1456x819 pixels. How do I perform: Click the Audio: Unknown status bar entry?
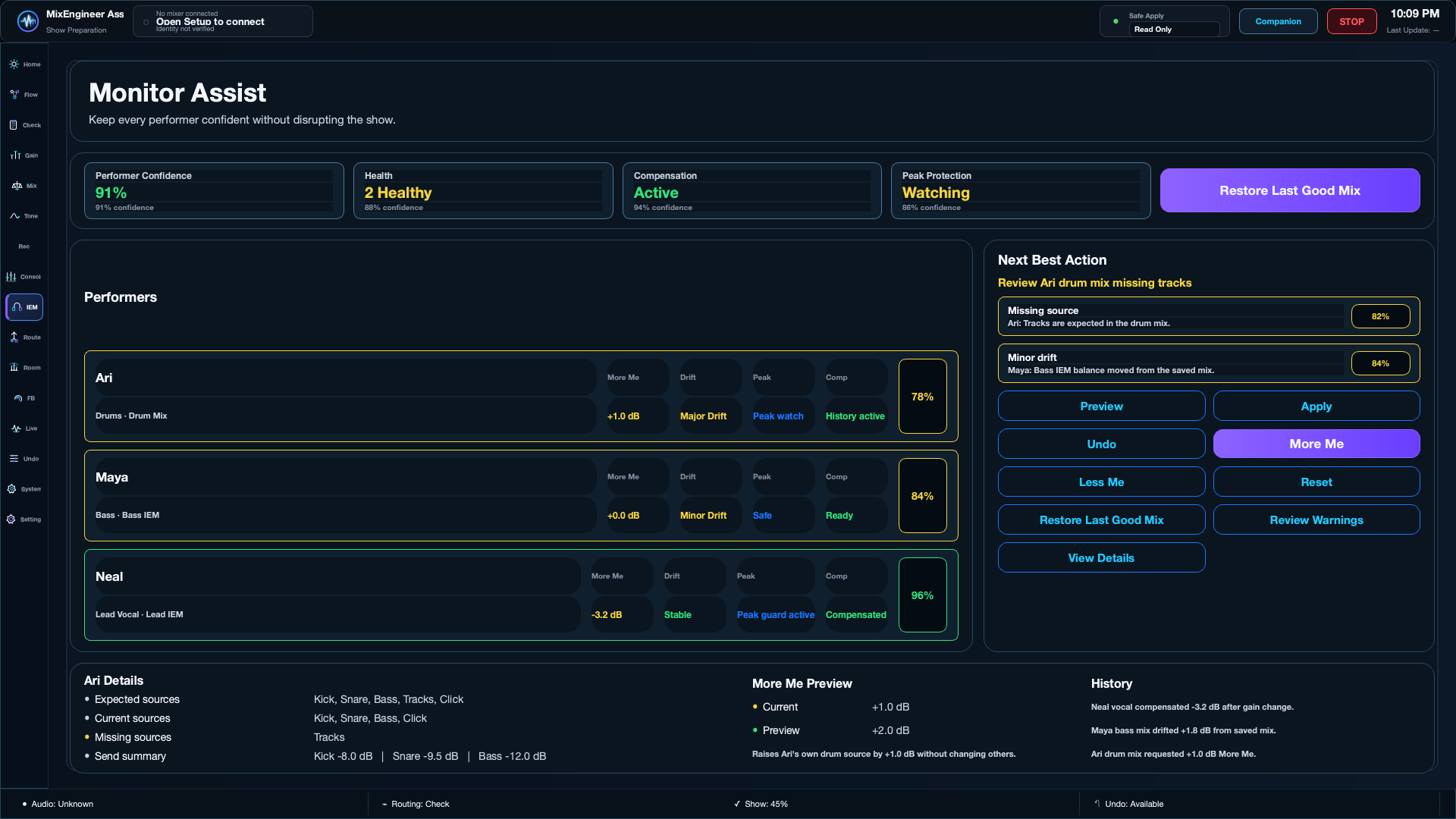[58, 804]
